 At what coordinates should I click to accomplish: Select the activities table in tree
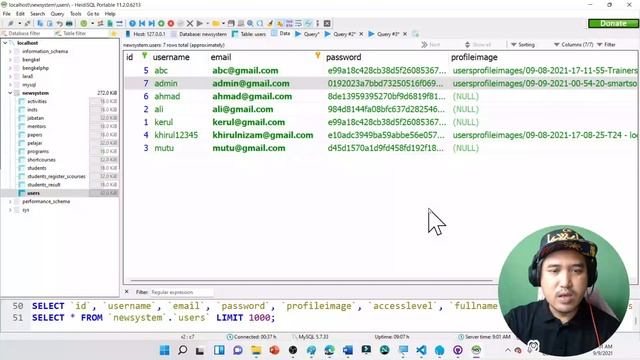point(37,101)
